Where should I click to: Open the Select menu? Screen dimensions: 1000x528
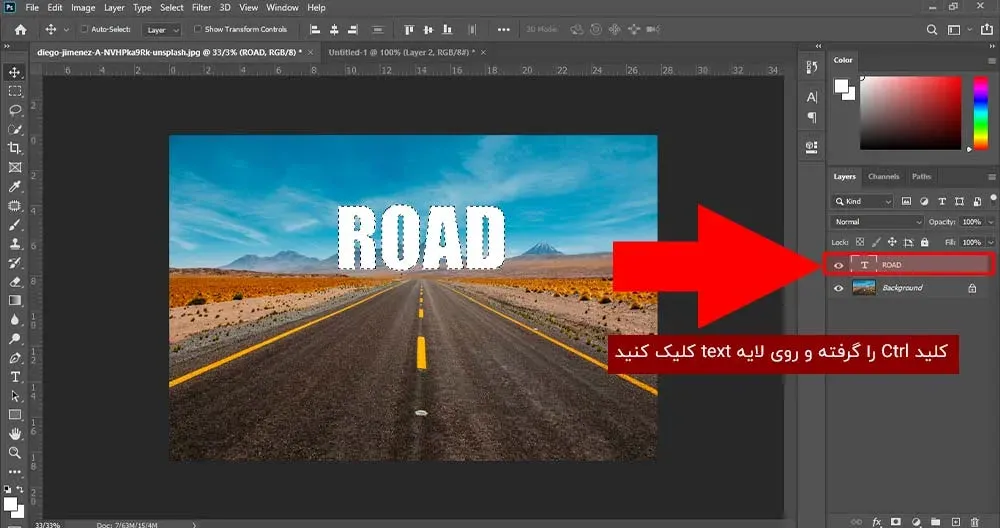pyautogui.click(x=172, y=8)
